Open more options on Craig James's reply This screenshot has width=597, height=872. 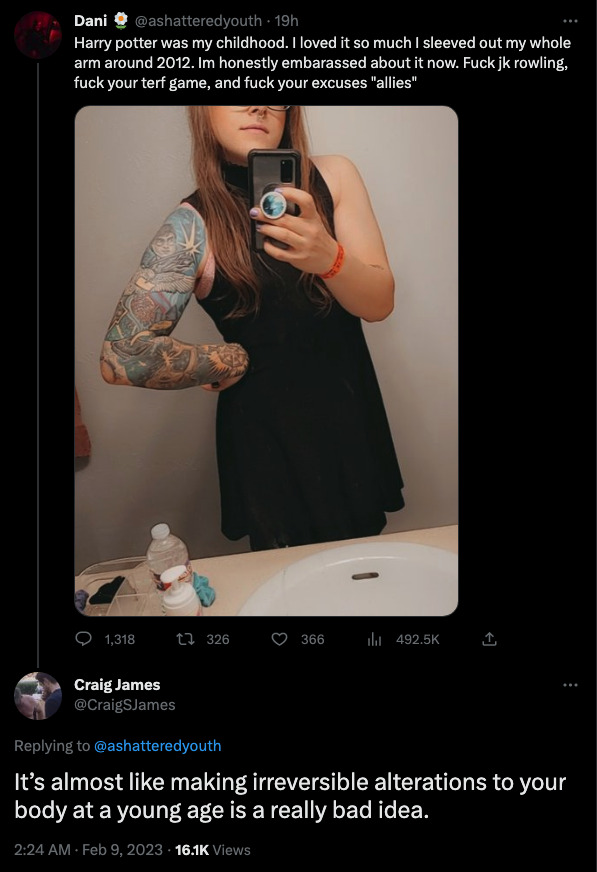coord(570,685)
